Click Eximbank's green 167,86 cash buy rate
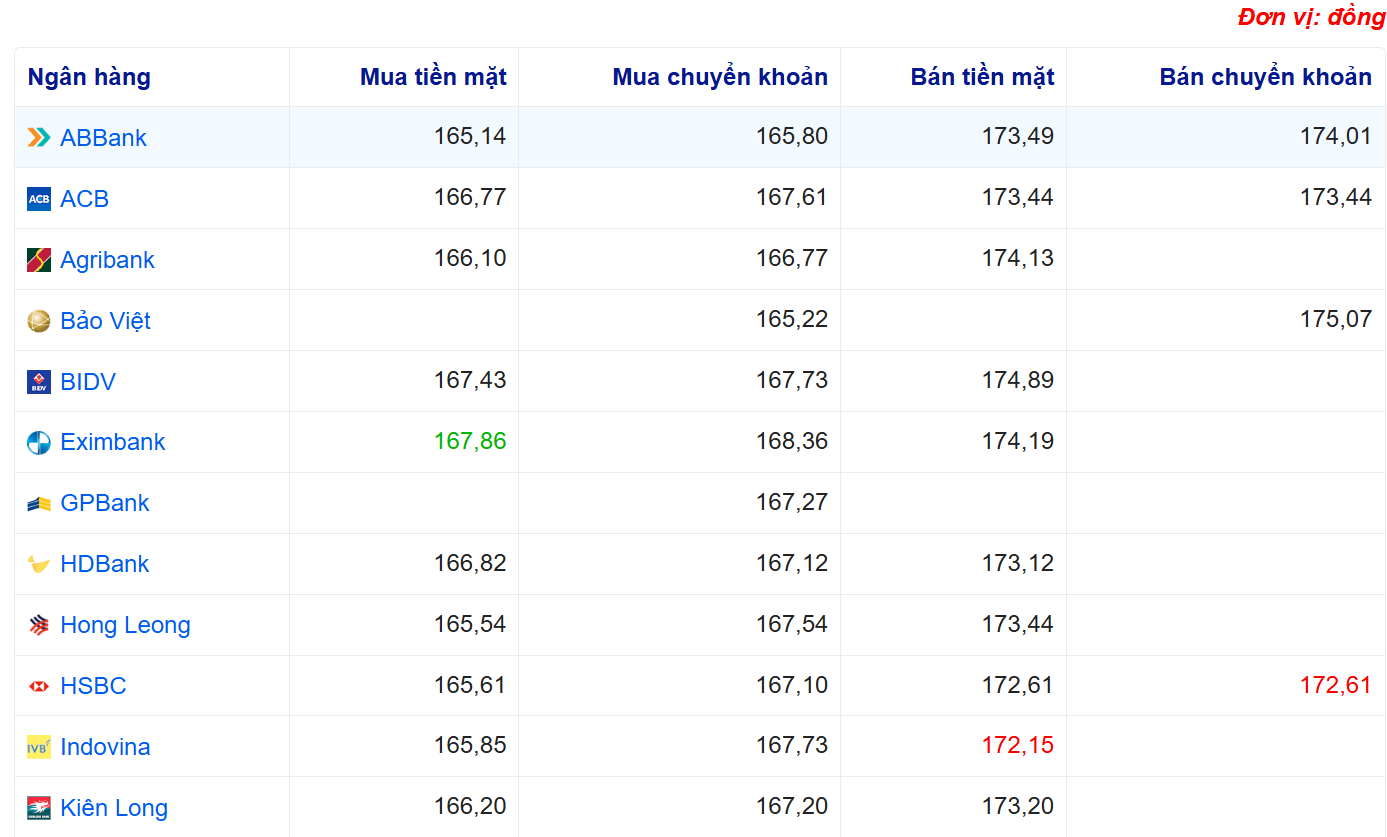 tap(470, 441)
